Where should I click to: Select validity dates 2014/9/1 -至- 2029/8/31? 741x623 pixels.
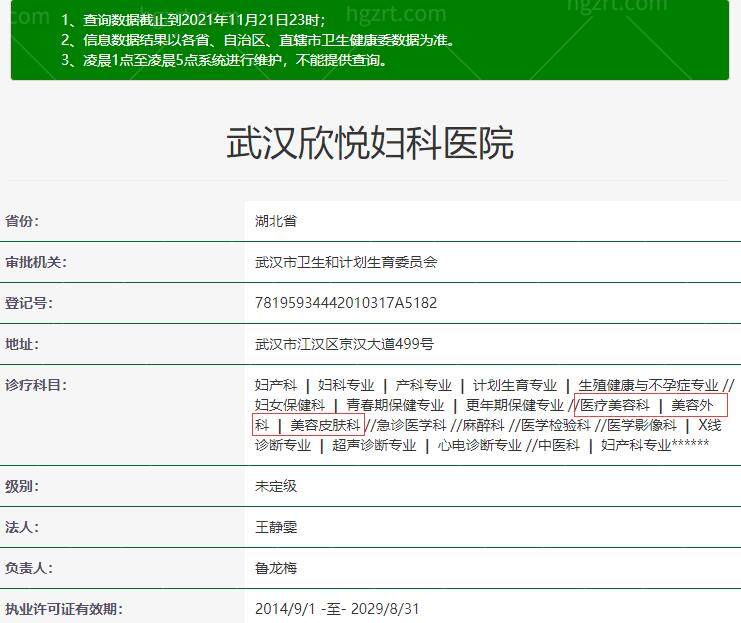[337, 609]
